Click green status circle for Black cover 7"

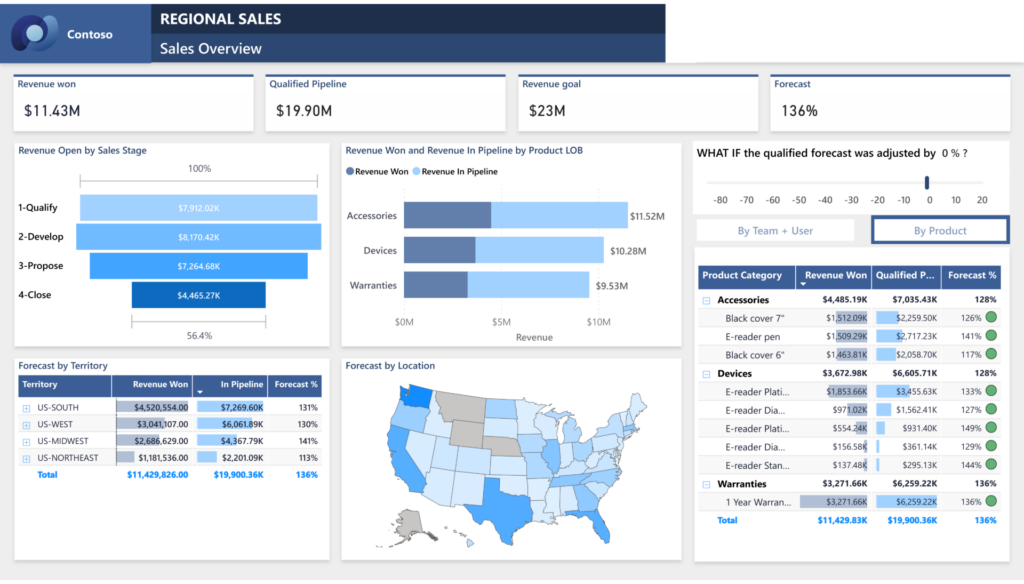pyautogui.click(x=991, y=318)
